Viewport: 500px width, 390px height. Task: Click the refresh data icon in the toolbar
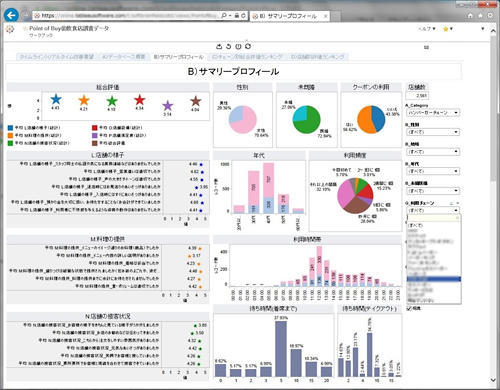pyautogui.click(x=248, y=46)
